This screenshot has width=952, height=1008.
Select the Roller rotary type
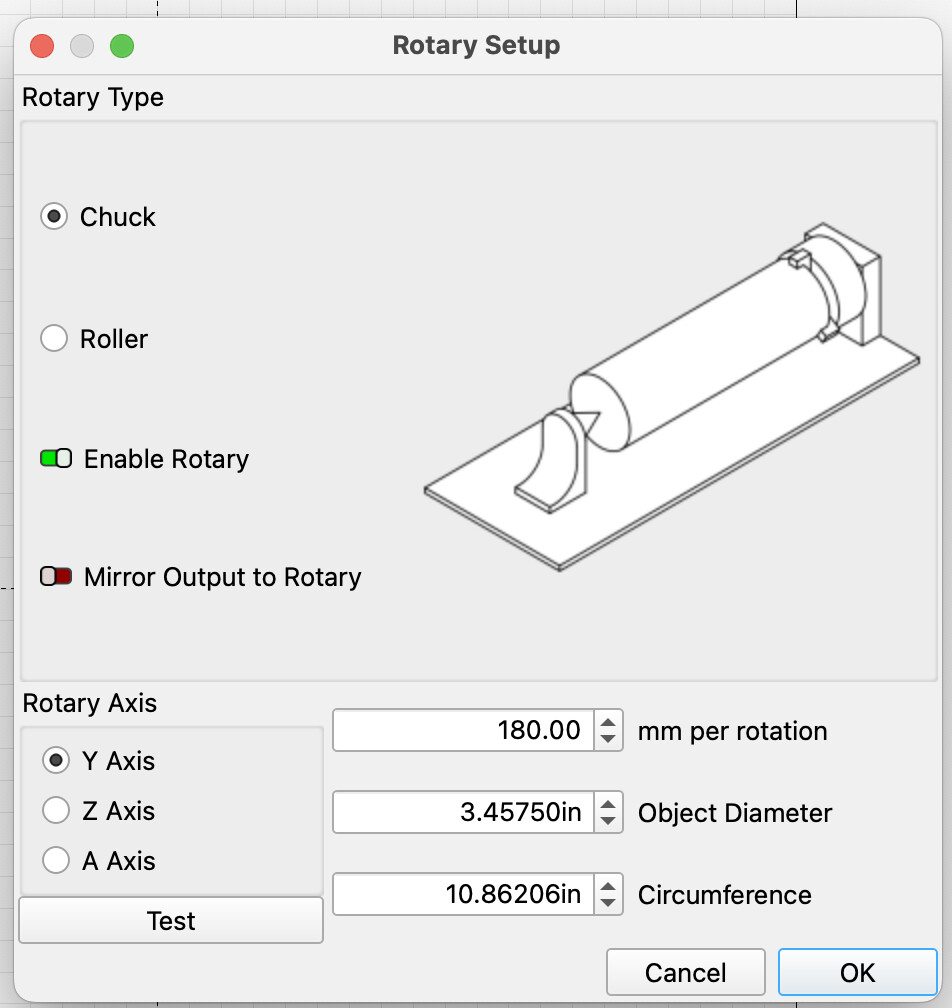(54, 339)
